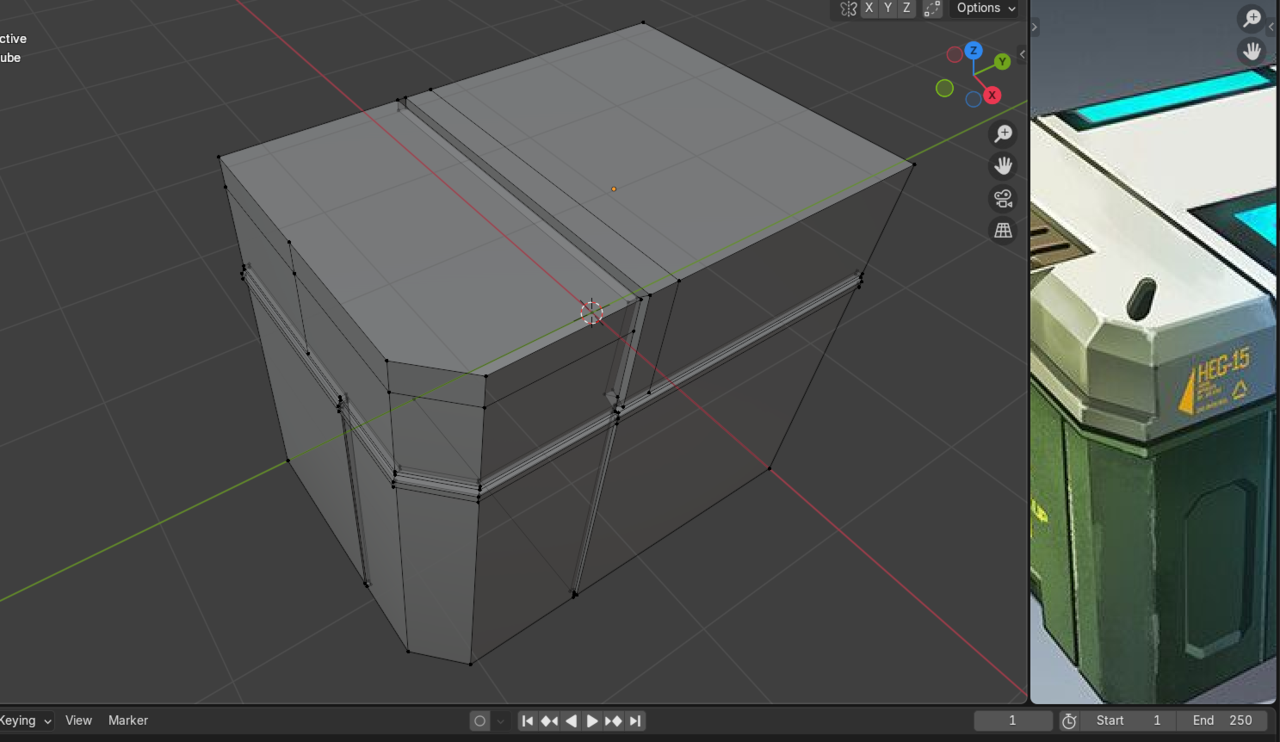Open the Options dropdown

[x=985, y=9]
